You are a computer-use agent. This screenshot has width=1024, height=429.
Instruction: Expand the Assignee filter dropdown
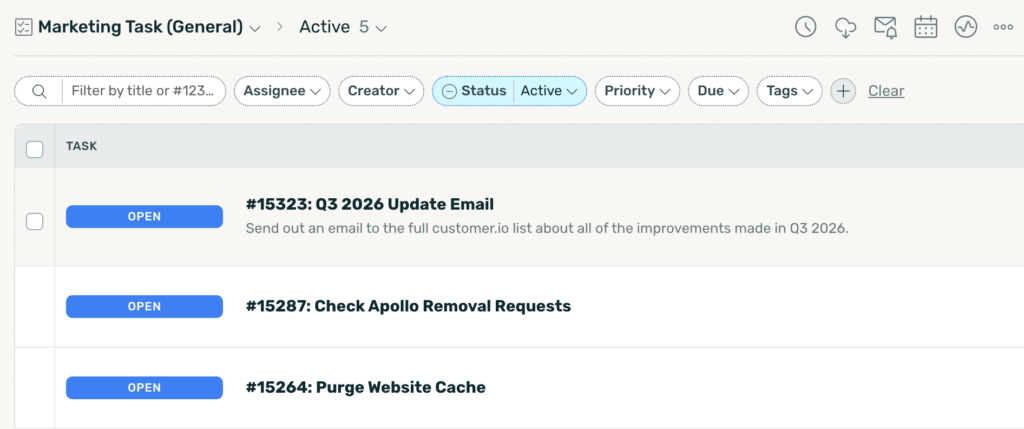point(282,91)
